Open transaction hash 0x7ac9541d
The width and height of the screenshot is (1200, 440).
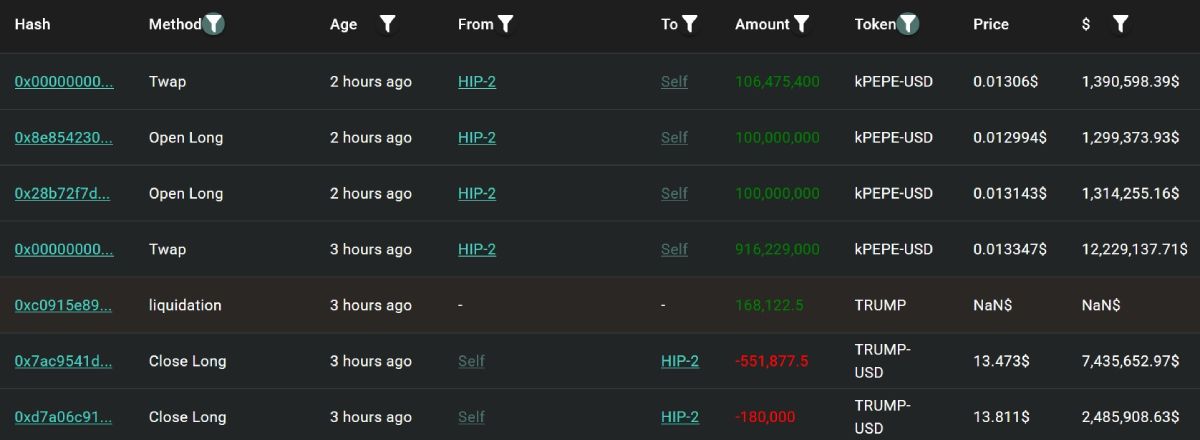point(63,361)
